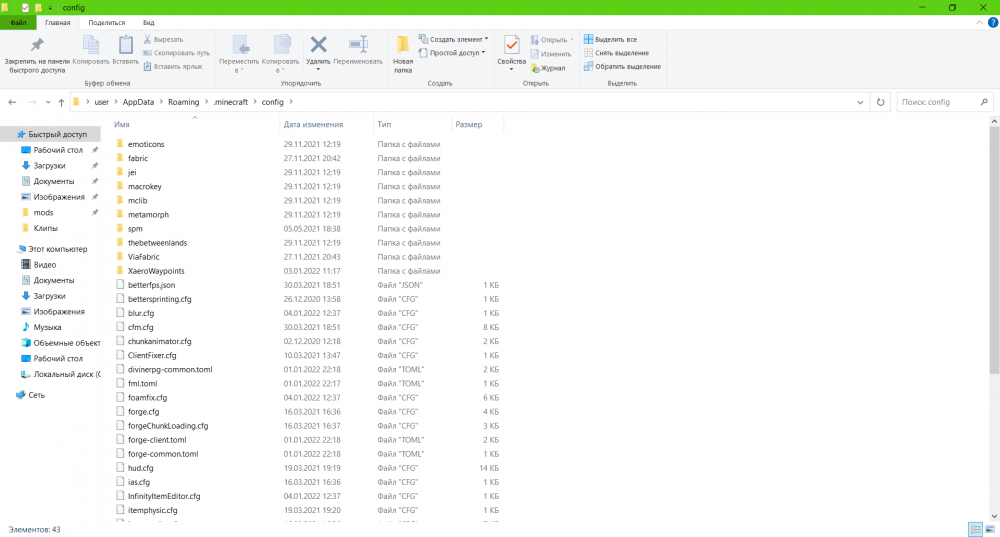Screen dimensions: 1000x537
Task: Switch to the Поделиться ribbon tab
Action: (107, 22)
